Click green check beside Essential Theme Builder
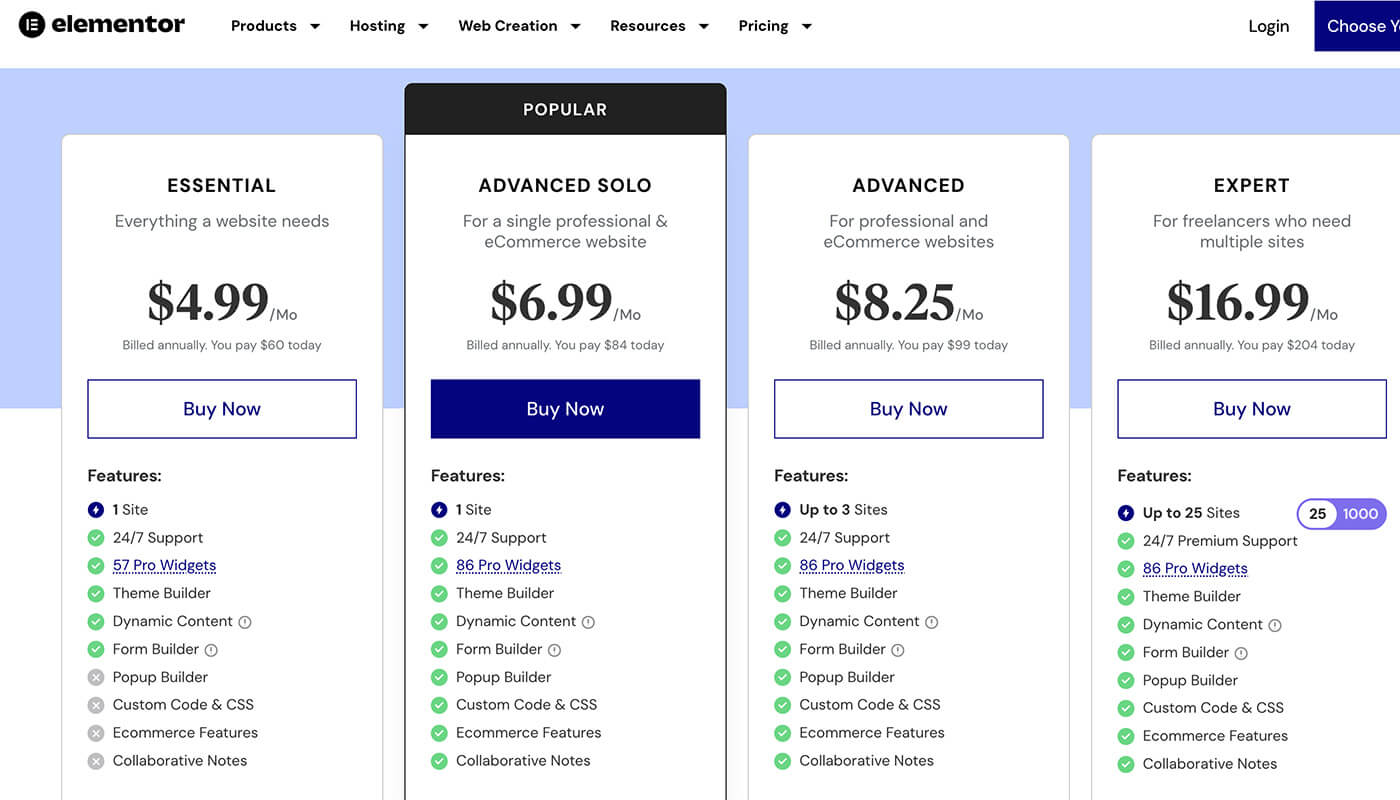The width and height of the screenshot is (1400, 800). (96, 594)
